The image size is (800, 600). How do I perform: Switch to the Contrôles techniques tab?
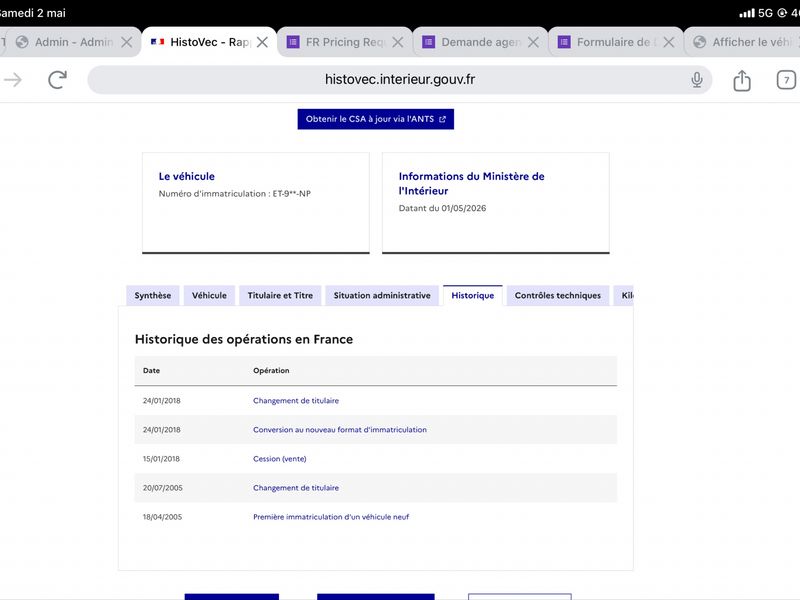click(x=558, y=295)
